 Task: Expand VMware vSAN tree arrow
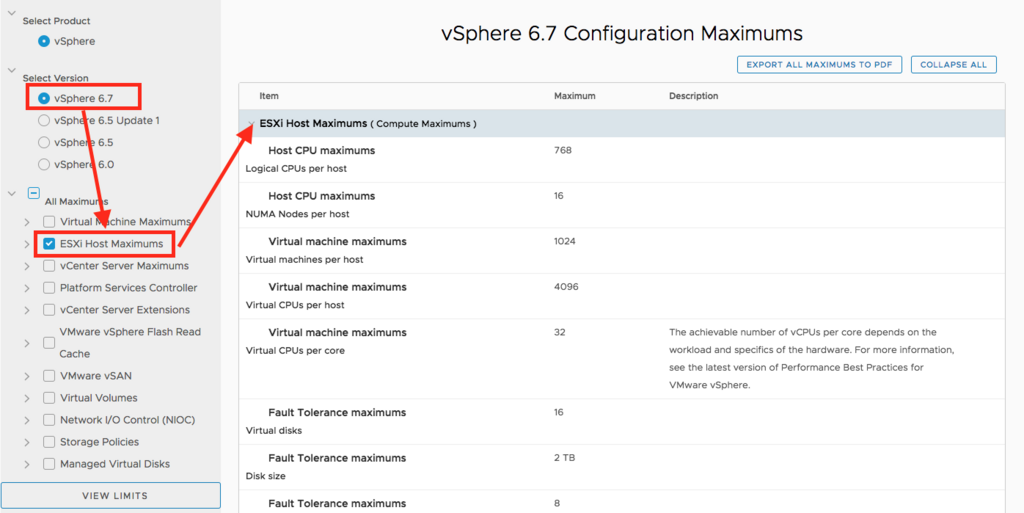pyautogui.click(x=27, y=377)
